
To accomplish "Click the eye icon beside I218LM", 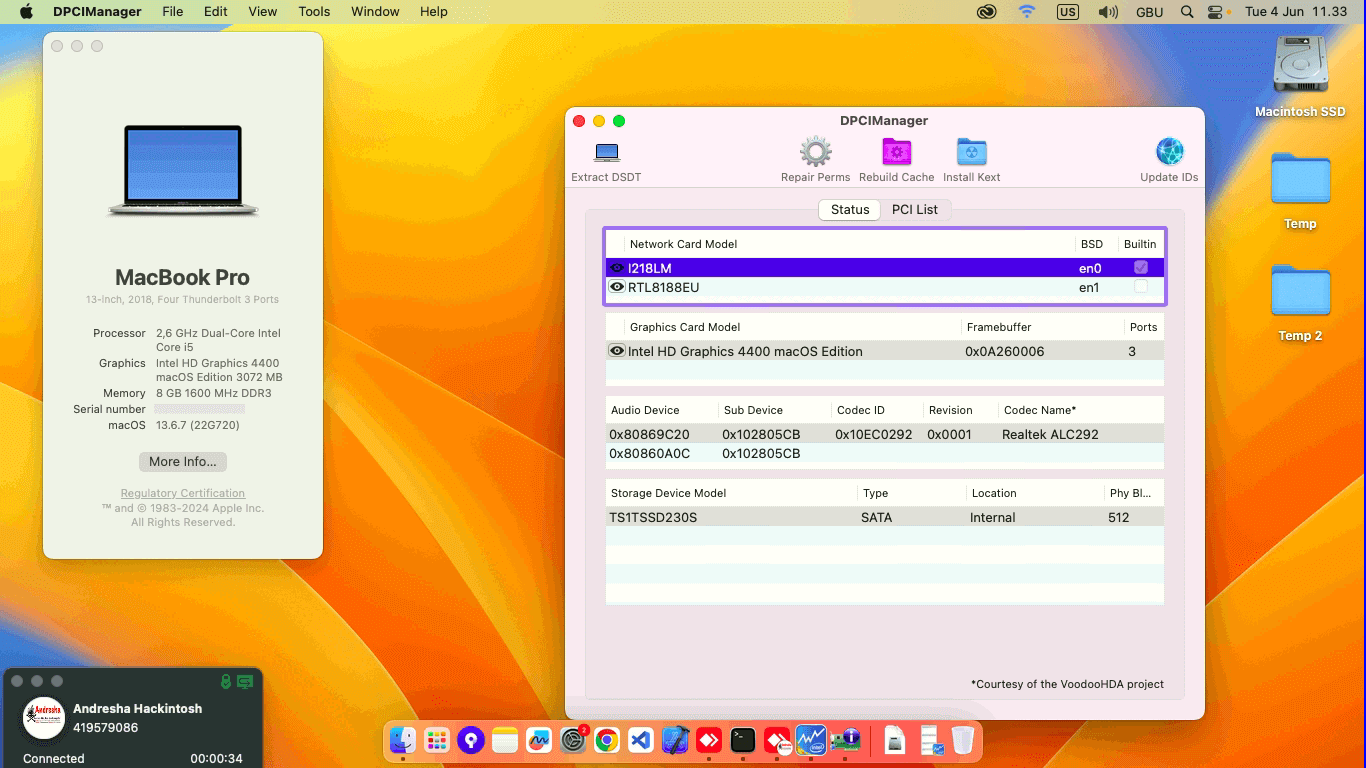I will pos(617,268).
